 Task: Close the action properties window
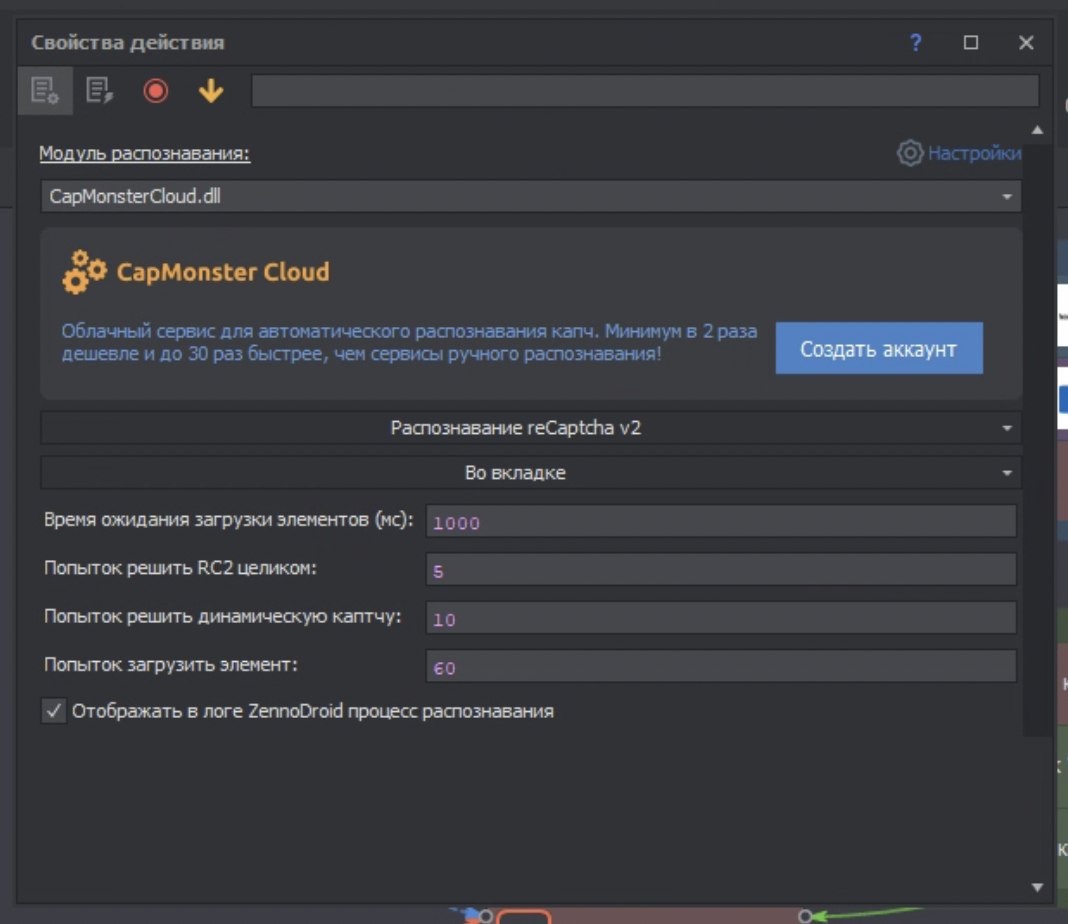pyautogui.click(x=1026, y=42)
